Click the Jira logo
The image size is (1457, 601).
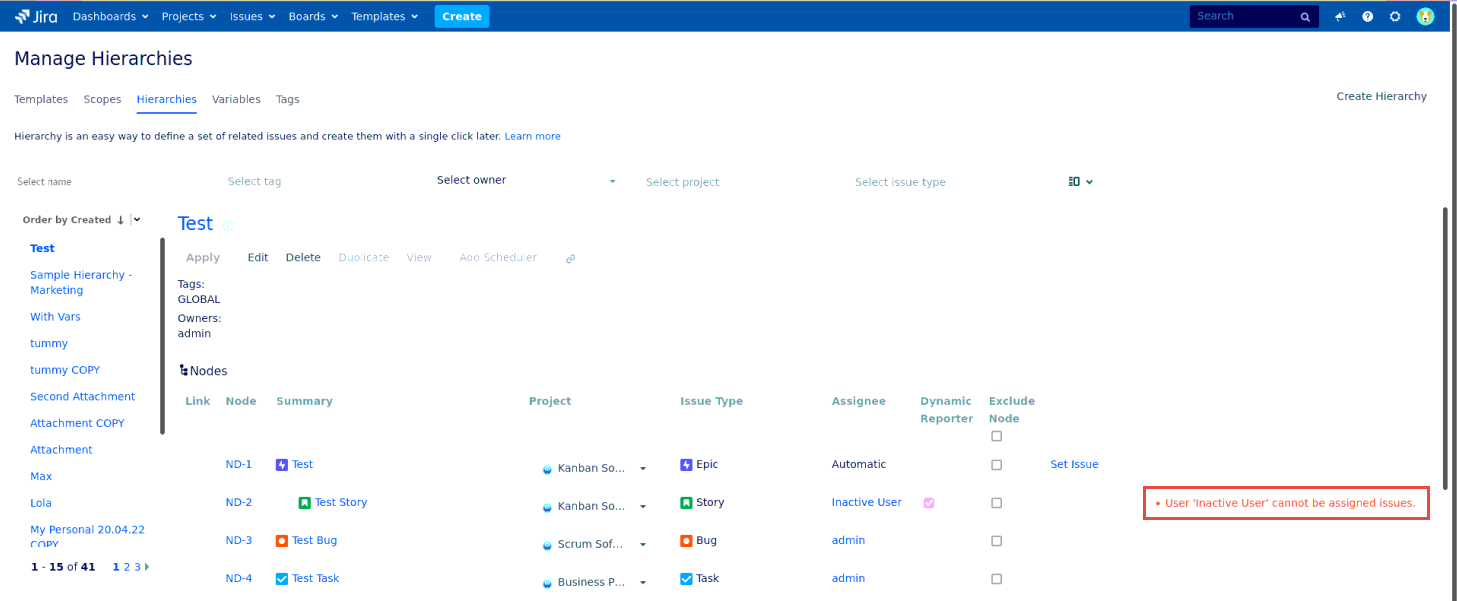36,17
